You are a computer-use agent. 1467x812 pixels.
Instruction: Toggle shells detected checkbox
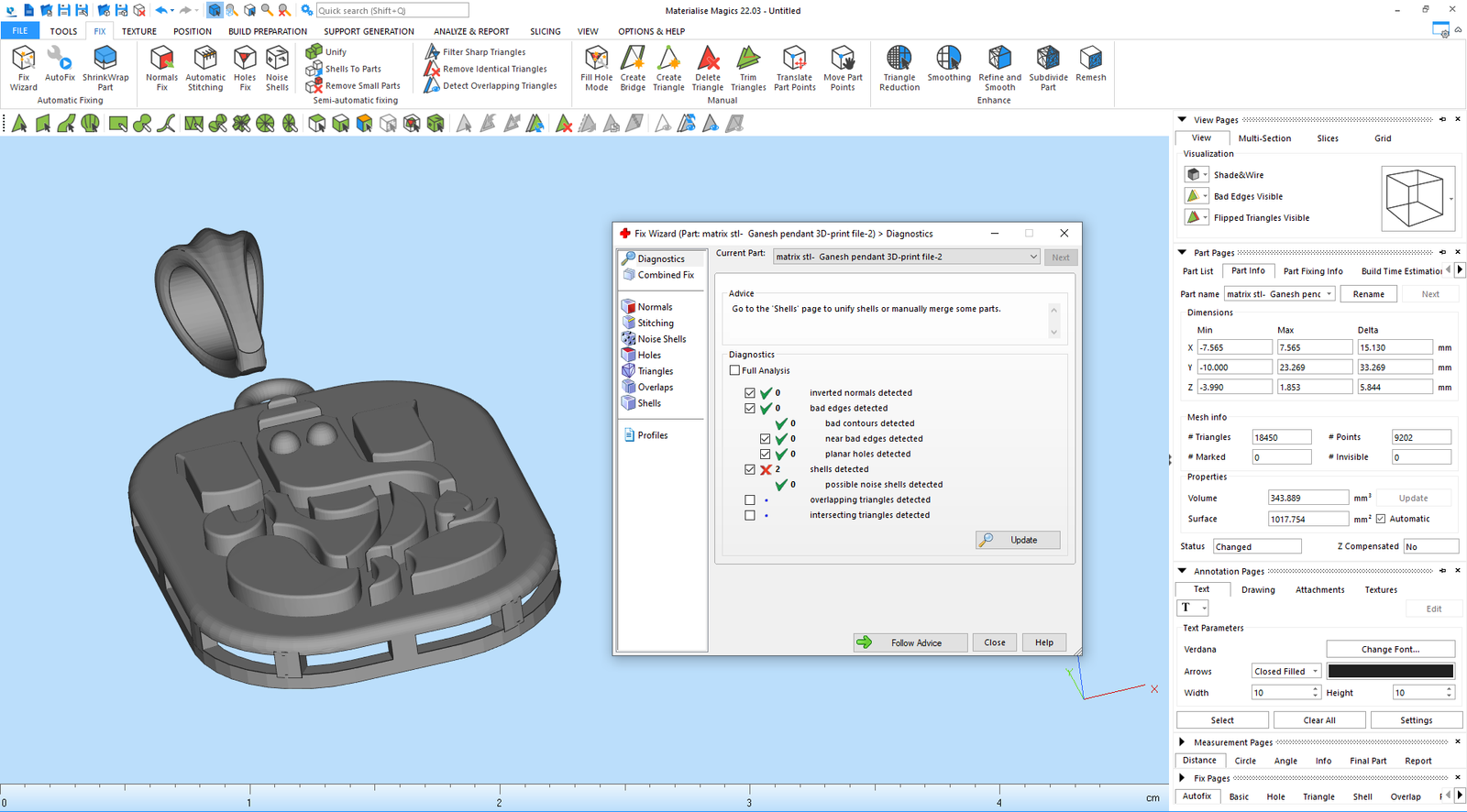(x=750, y=469)
